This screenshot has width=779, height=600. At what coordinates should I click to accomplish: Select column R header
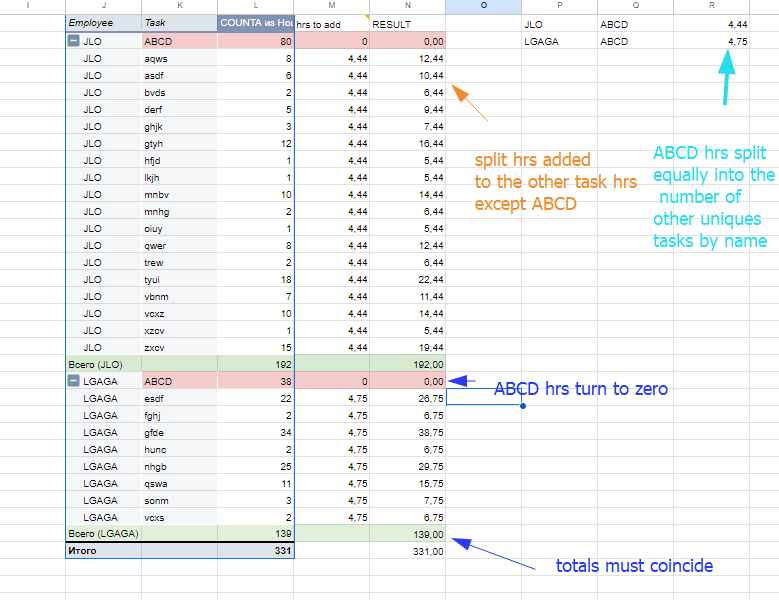click(x=711, y=5)
